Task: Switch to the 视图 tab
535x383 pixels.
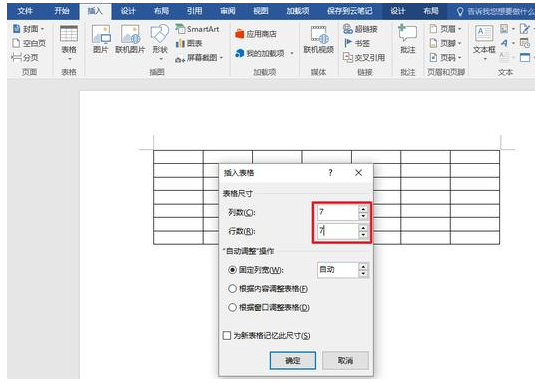Action: coord(261,11)
